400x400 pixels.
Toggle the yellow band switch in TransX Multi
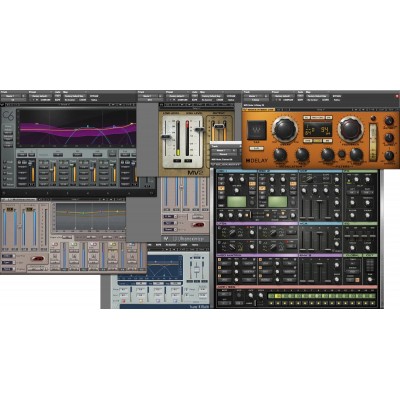pos(141,301)
